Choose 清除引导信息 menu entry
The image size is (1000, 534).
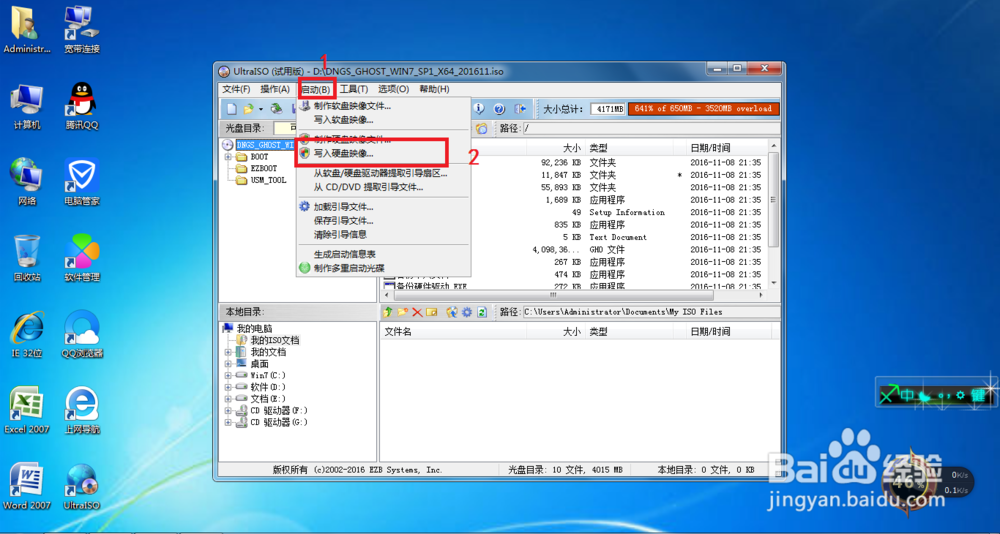pos(383,234)
